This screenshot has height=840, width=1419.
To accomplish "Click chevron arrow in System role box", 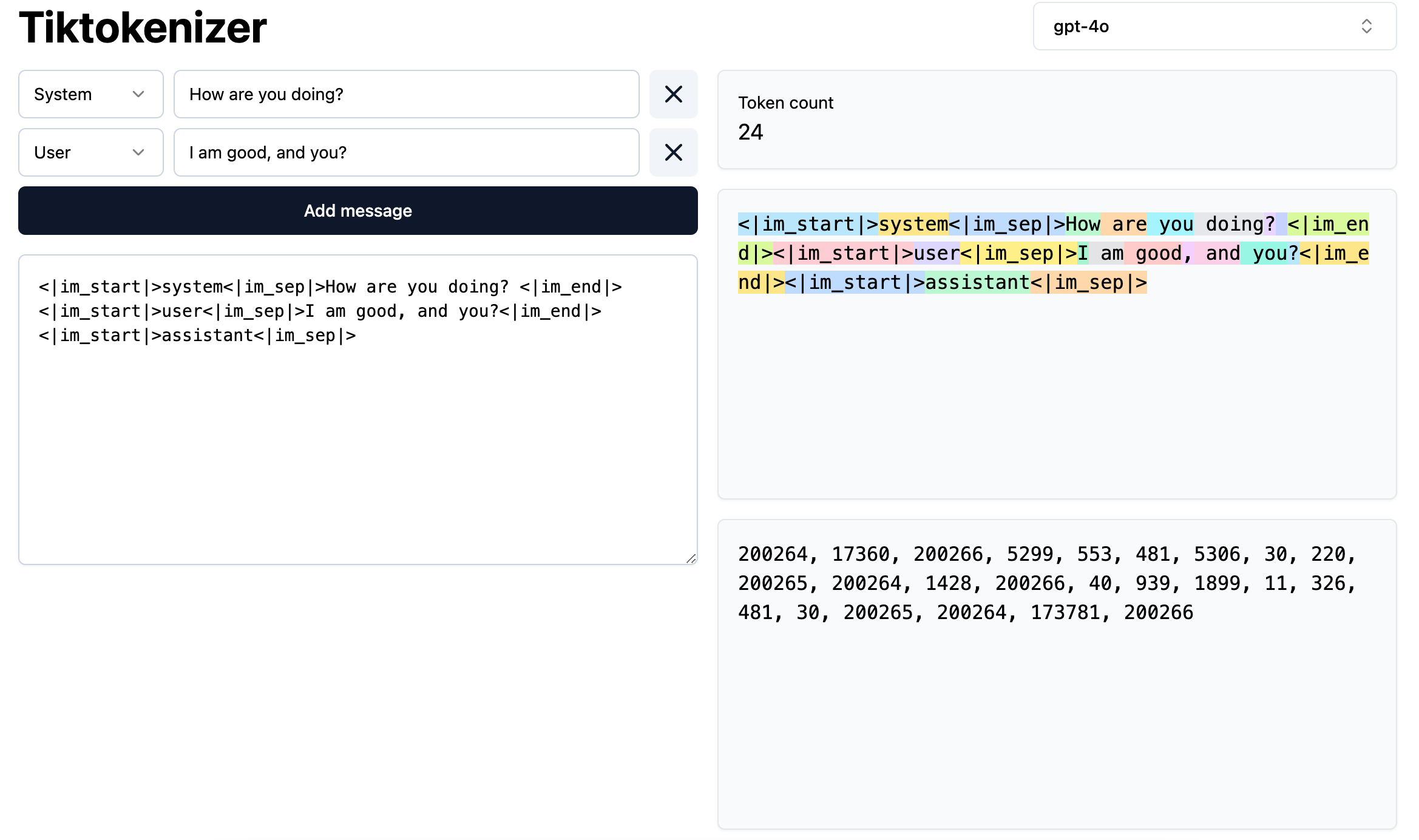I will pyautogui.click(x=138, y=94).
